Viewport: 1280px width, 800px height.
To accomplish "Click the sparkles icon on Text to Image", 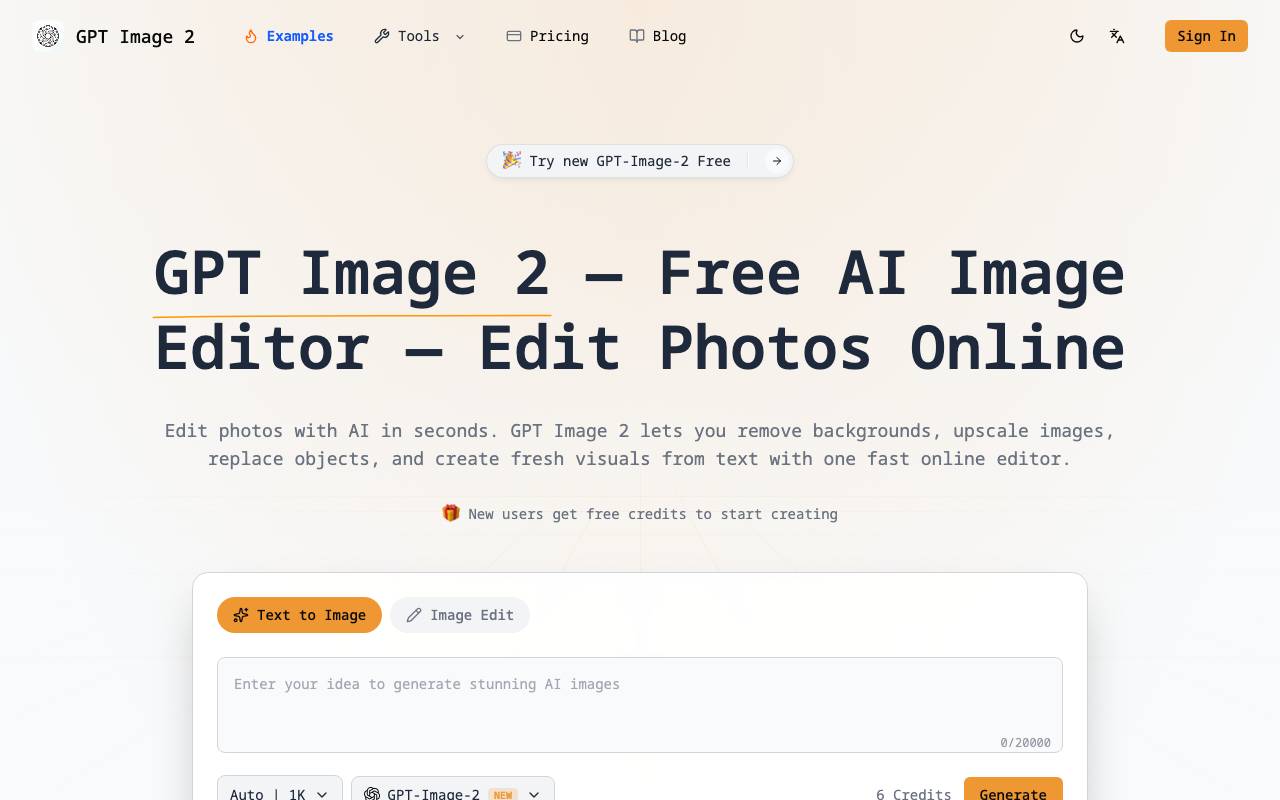I will click(241, 615).
